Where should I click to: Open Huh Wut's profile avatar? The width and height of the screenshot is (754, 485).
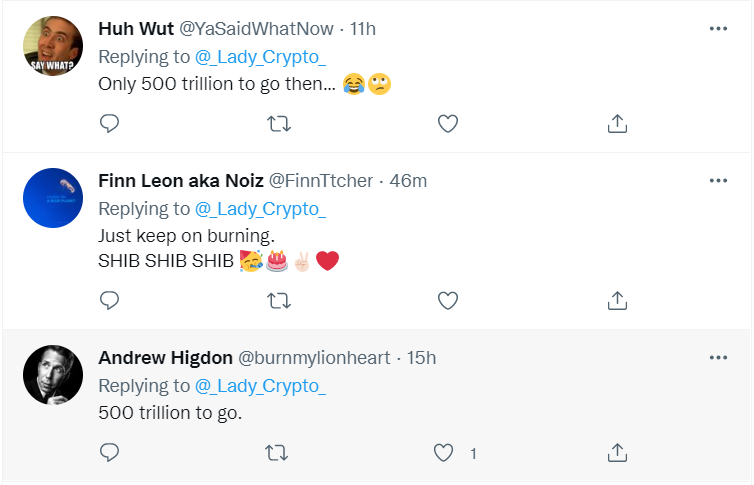52,47
